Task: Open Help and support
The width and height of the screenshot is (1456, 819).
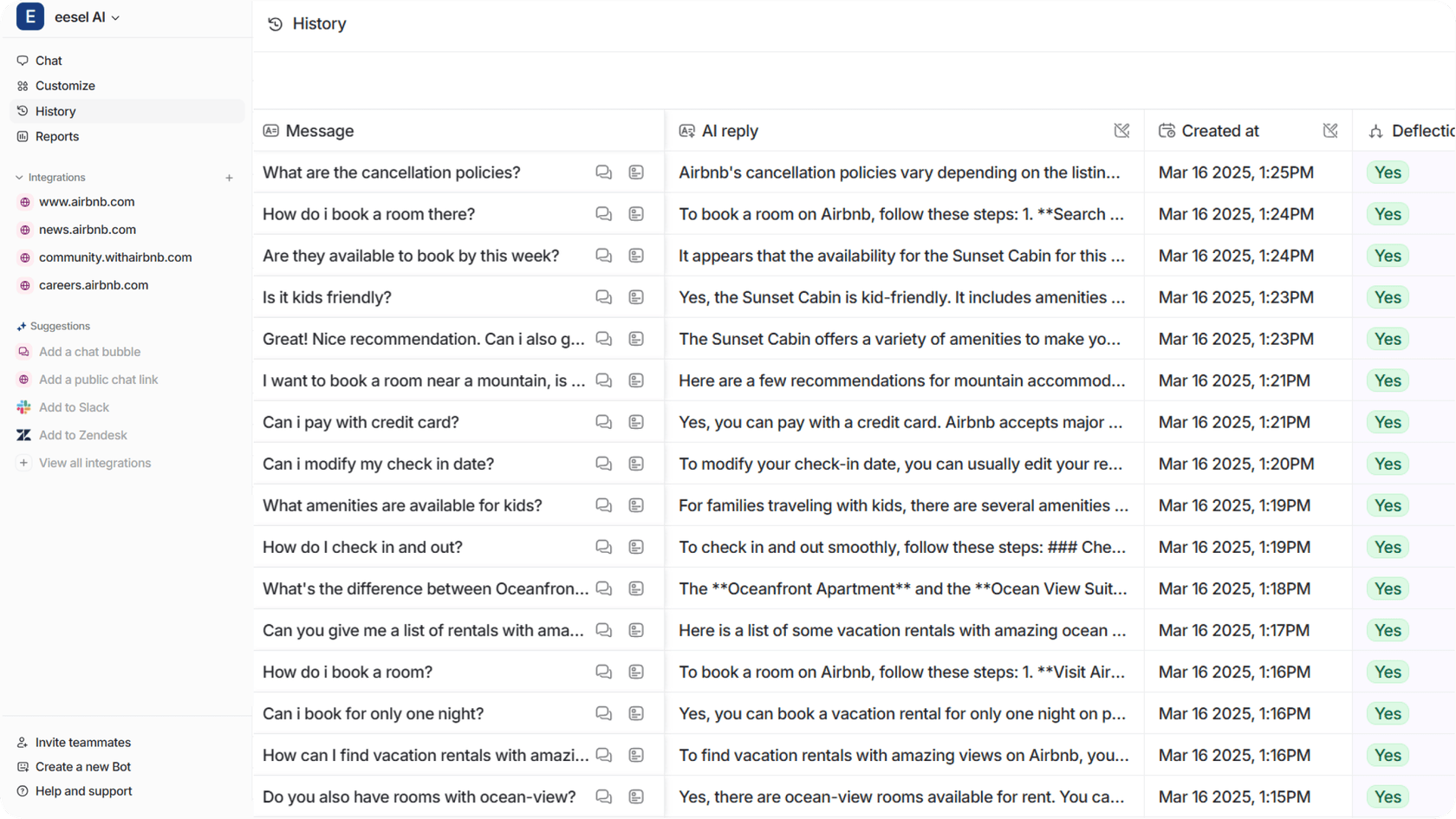Action: pyautogui.click(x=83, y=791)
